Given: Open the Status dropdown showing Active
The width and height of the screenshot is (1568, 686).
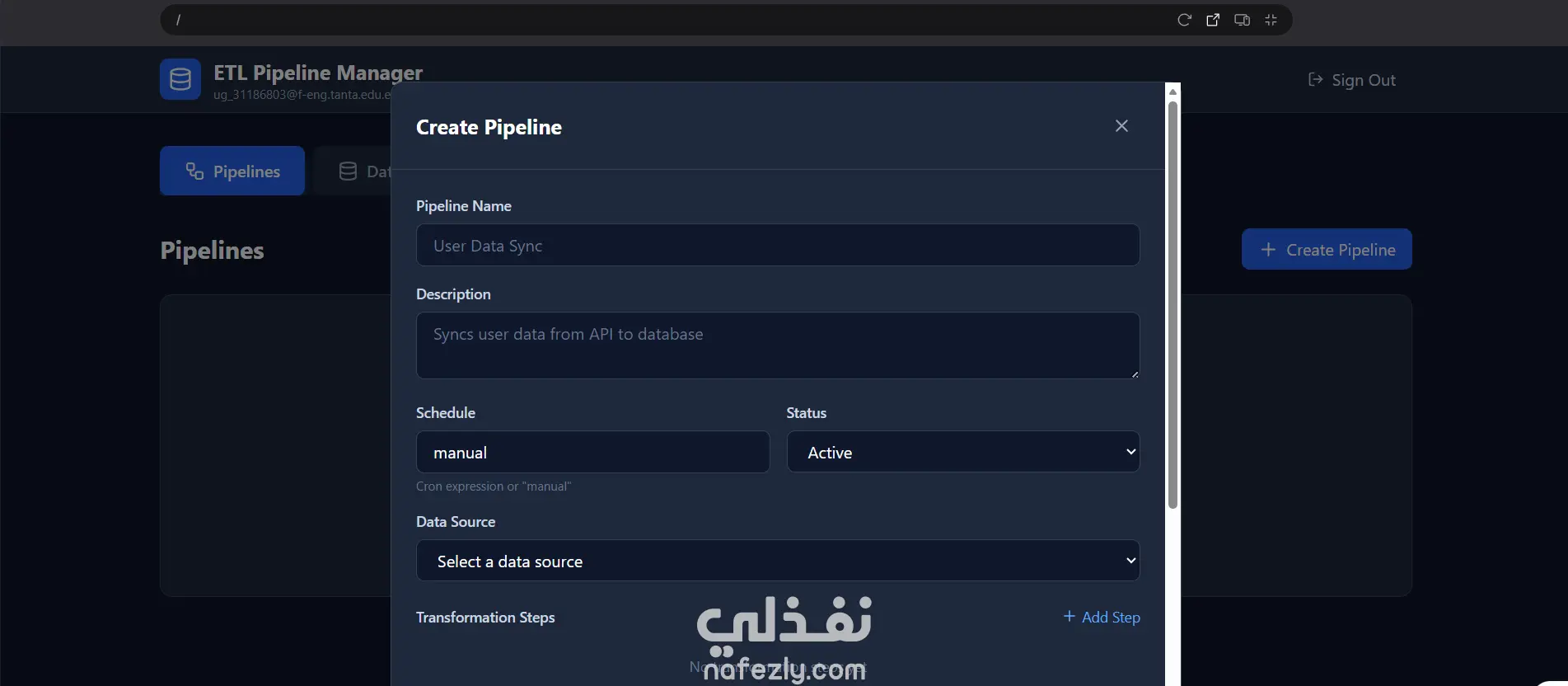Looking at the screenshot, I should point(963,452).
